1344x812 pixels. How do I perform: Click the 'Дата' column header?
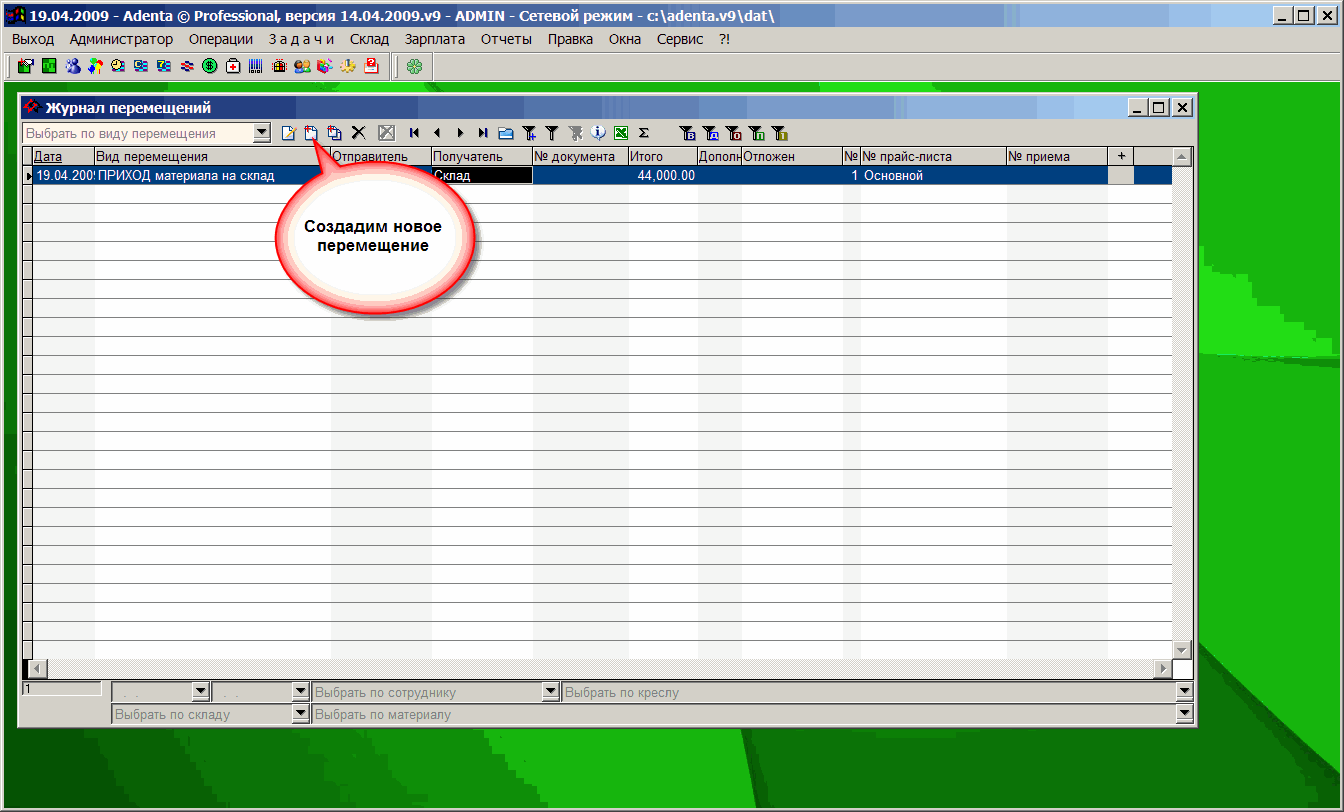pos(48,157)
